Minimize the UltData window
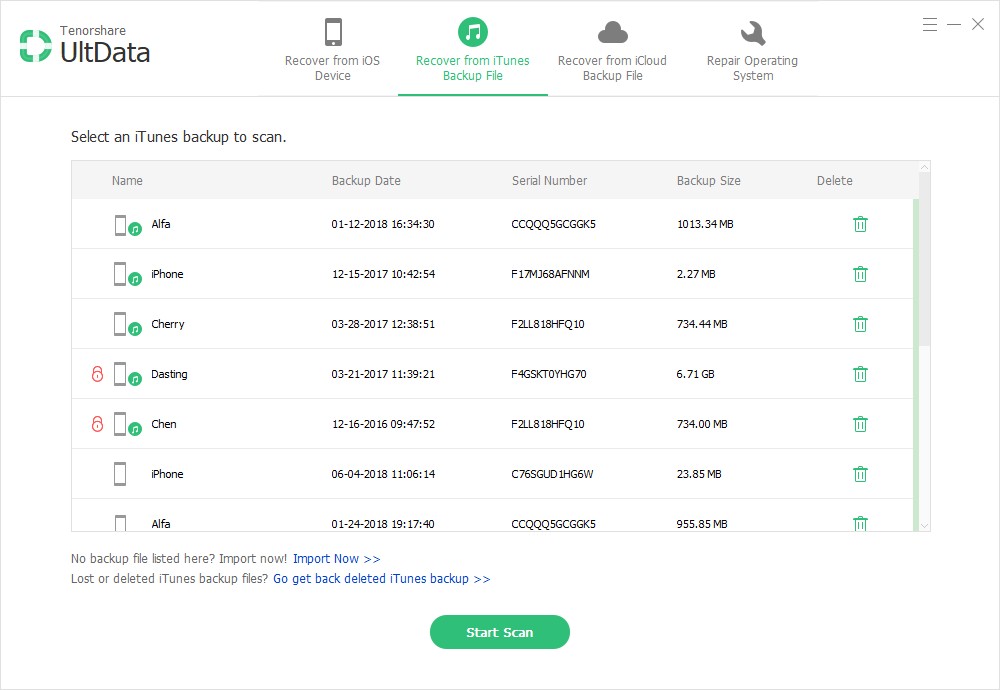1000x690 pixels. click(x=954, y=24)
